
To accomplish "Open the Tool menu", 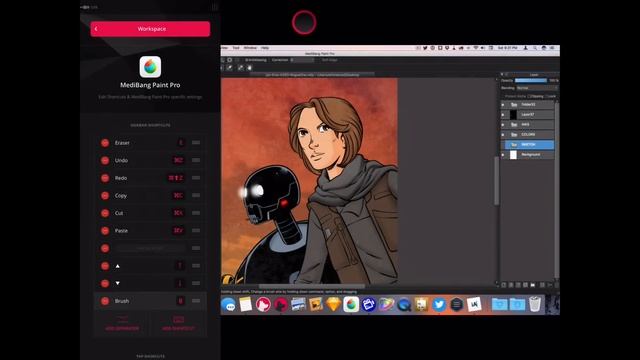I will click(x=236, y=48).
